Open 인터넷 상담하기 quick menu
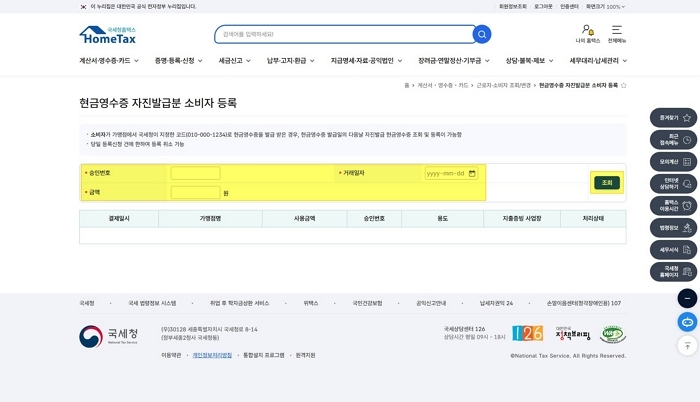 tap(673, 184)
